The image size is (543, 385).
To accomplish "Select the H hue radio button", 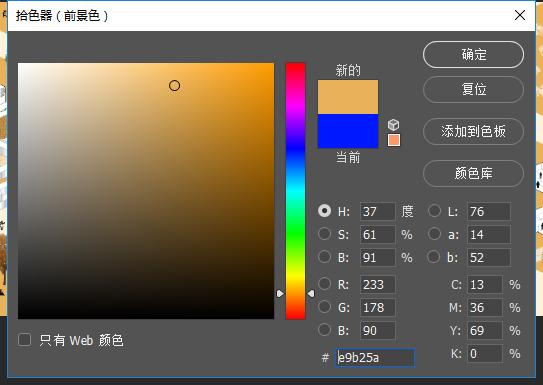I will [324, 211].
